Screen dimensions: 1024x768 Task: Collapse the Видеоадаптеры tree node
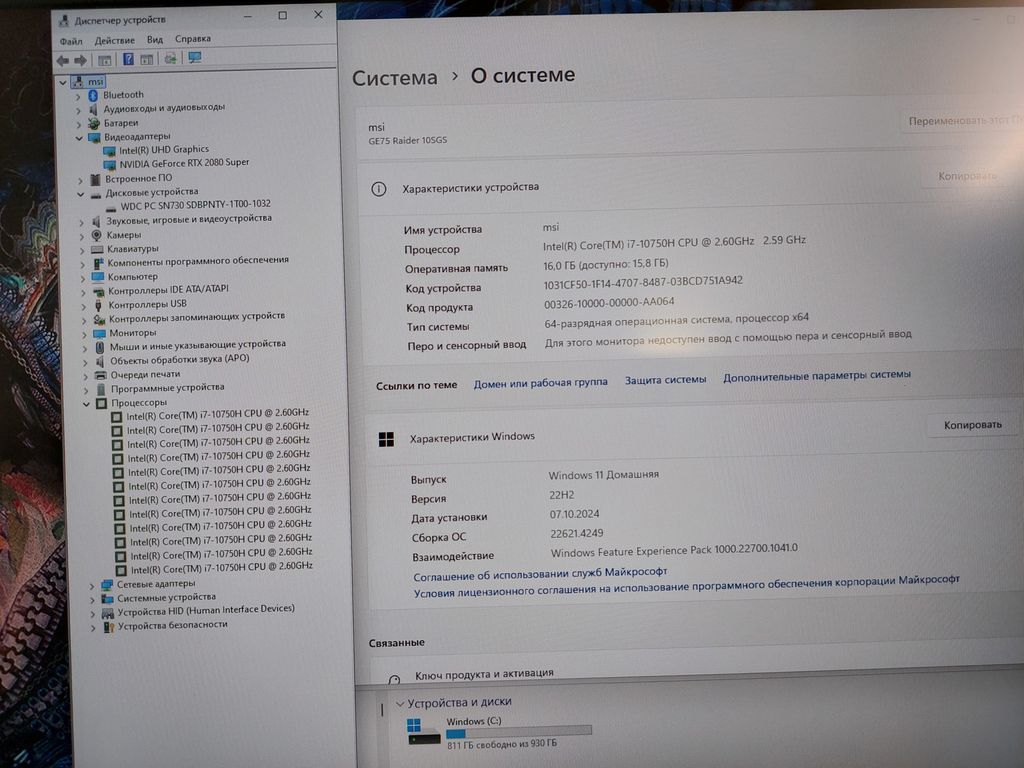click(x=79, y=137)
